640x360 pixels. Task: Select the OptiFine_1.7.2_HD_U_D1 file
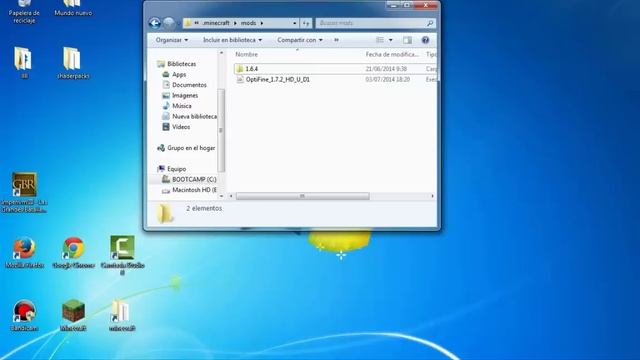(278, 80)
